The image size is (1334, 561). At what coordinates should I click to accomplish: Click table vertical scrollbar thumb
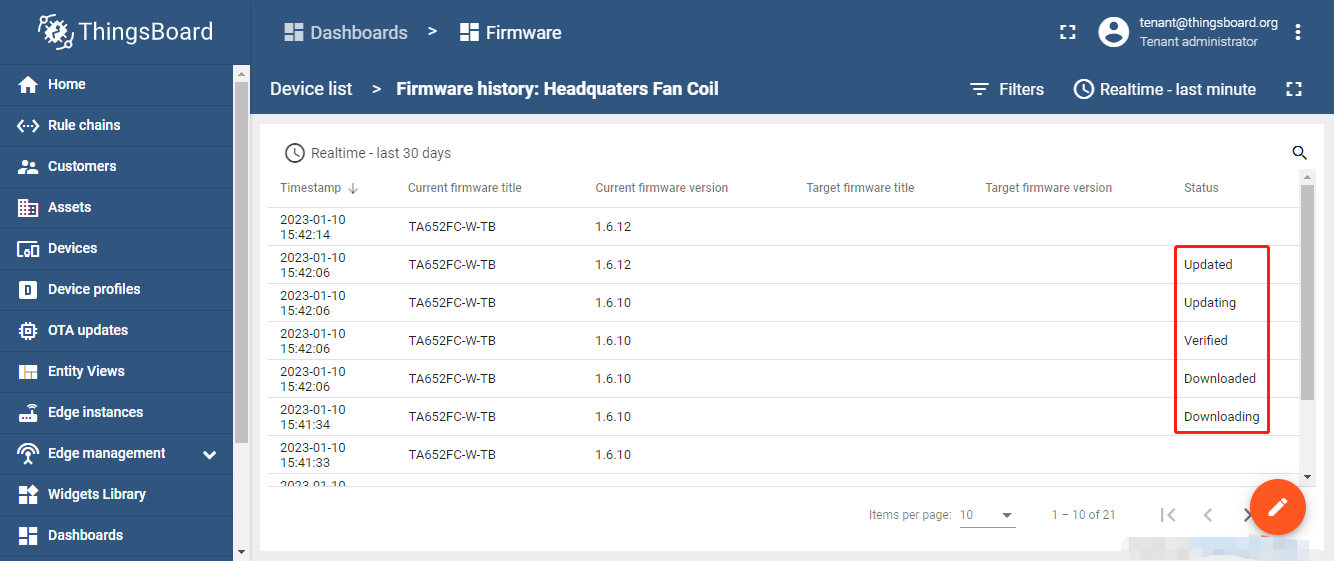coord(1307,292)
